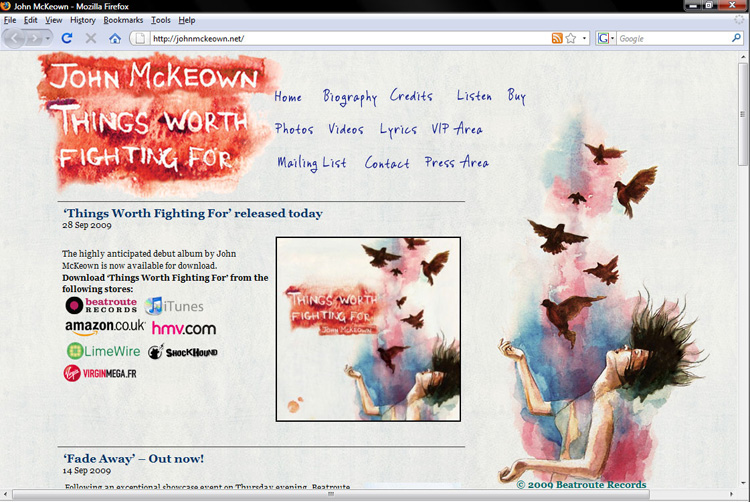Open the Lyrics page link
Image resolution: width=750 pixels, height=502 pixels.
pos(398,130)
